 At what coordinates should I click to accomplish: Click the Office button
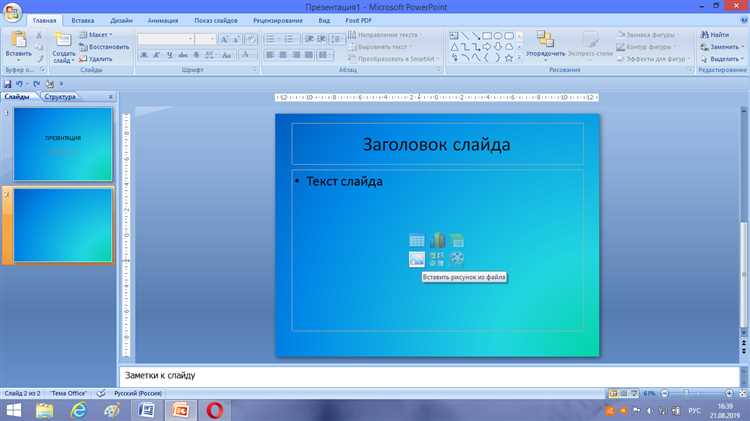[x=12, y=10]
